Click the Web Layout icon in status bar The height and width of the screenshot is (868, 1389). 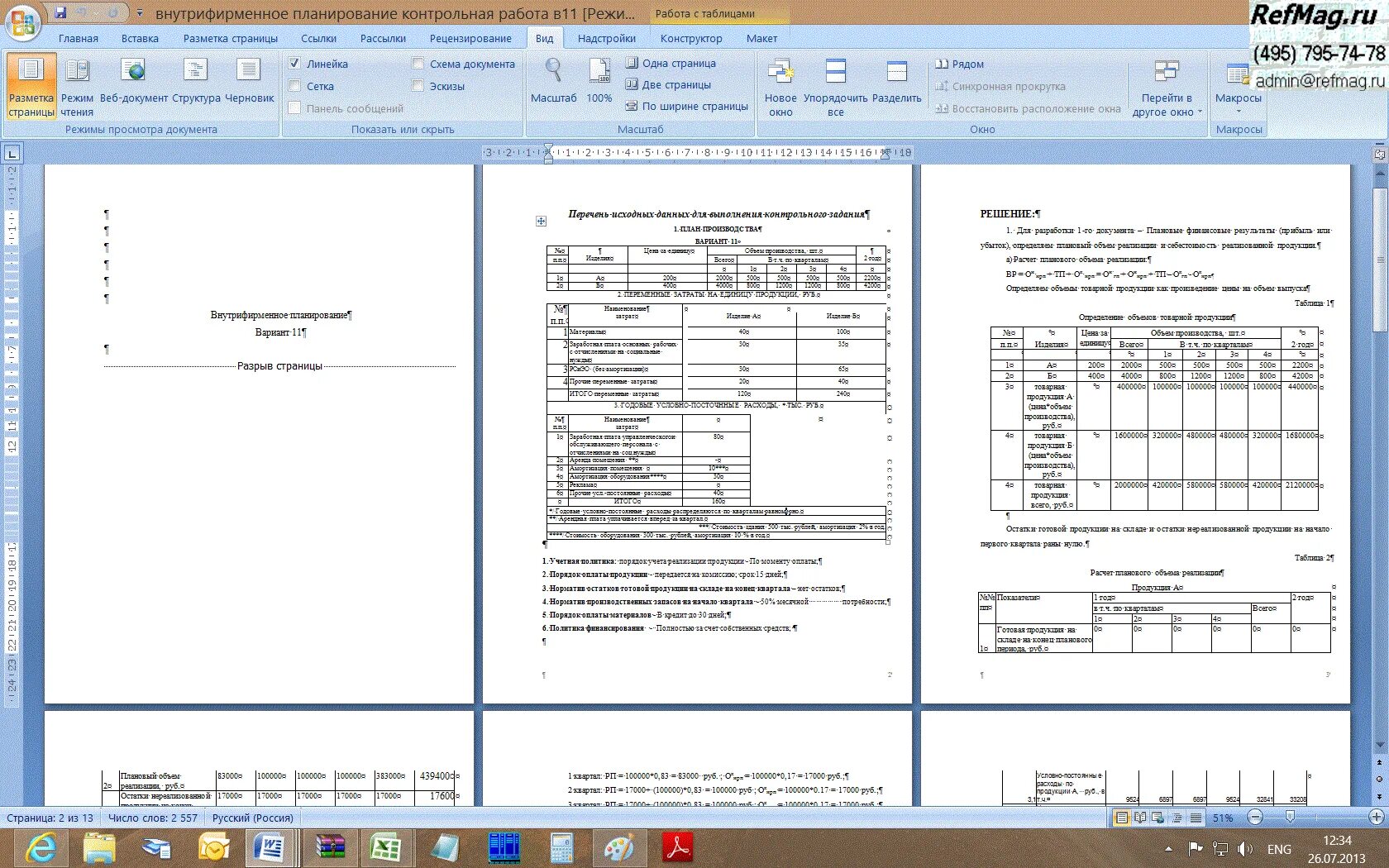pyautogui.click(x=1158, y=818)
